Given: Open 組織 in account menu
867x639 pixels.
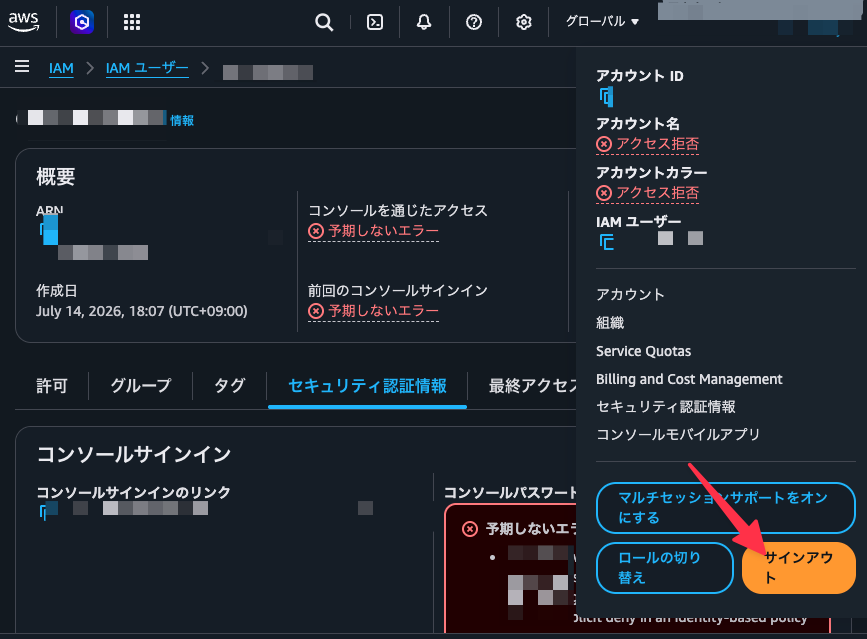Looking at the screenshot, I should click(x=610, y=323).
